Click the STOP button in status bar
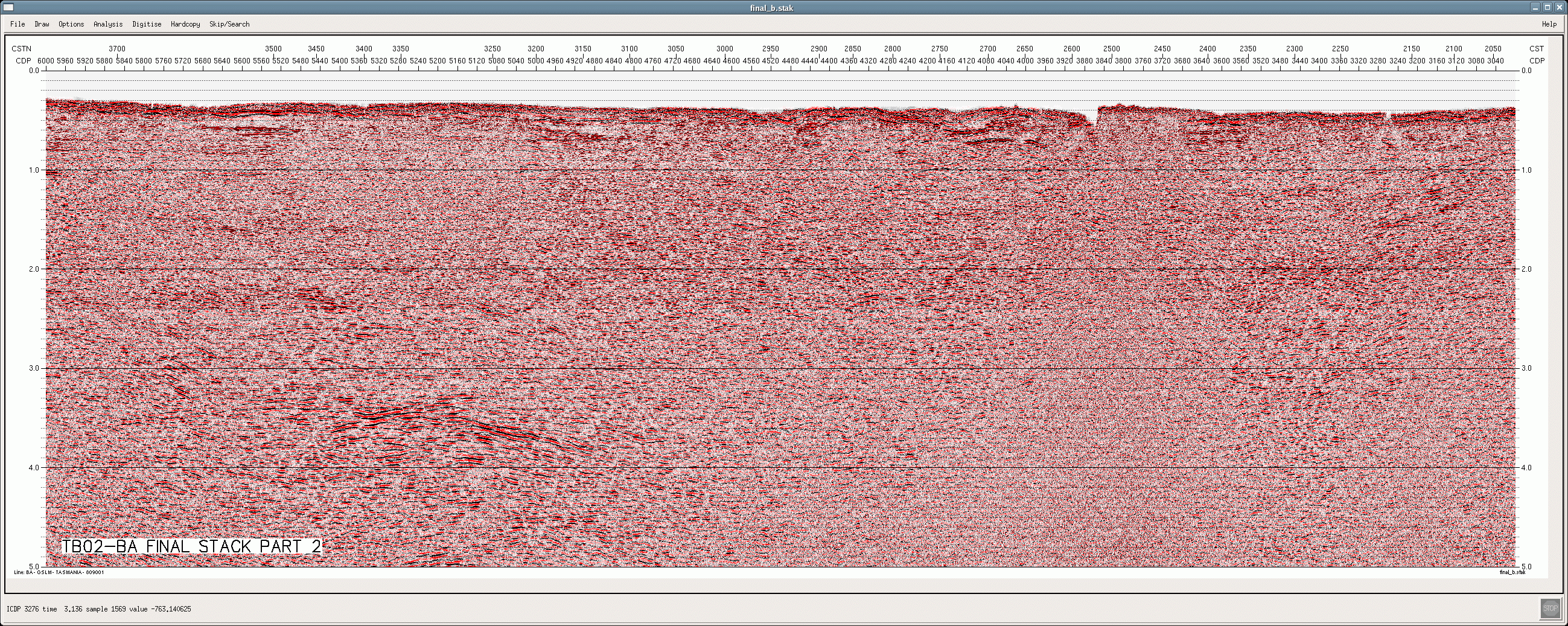The width and height of the screenshot is (1568, 626). (x=1550, y=608)
